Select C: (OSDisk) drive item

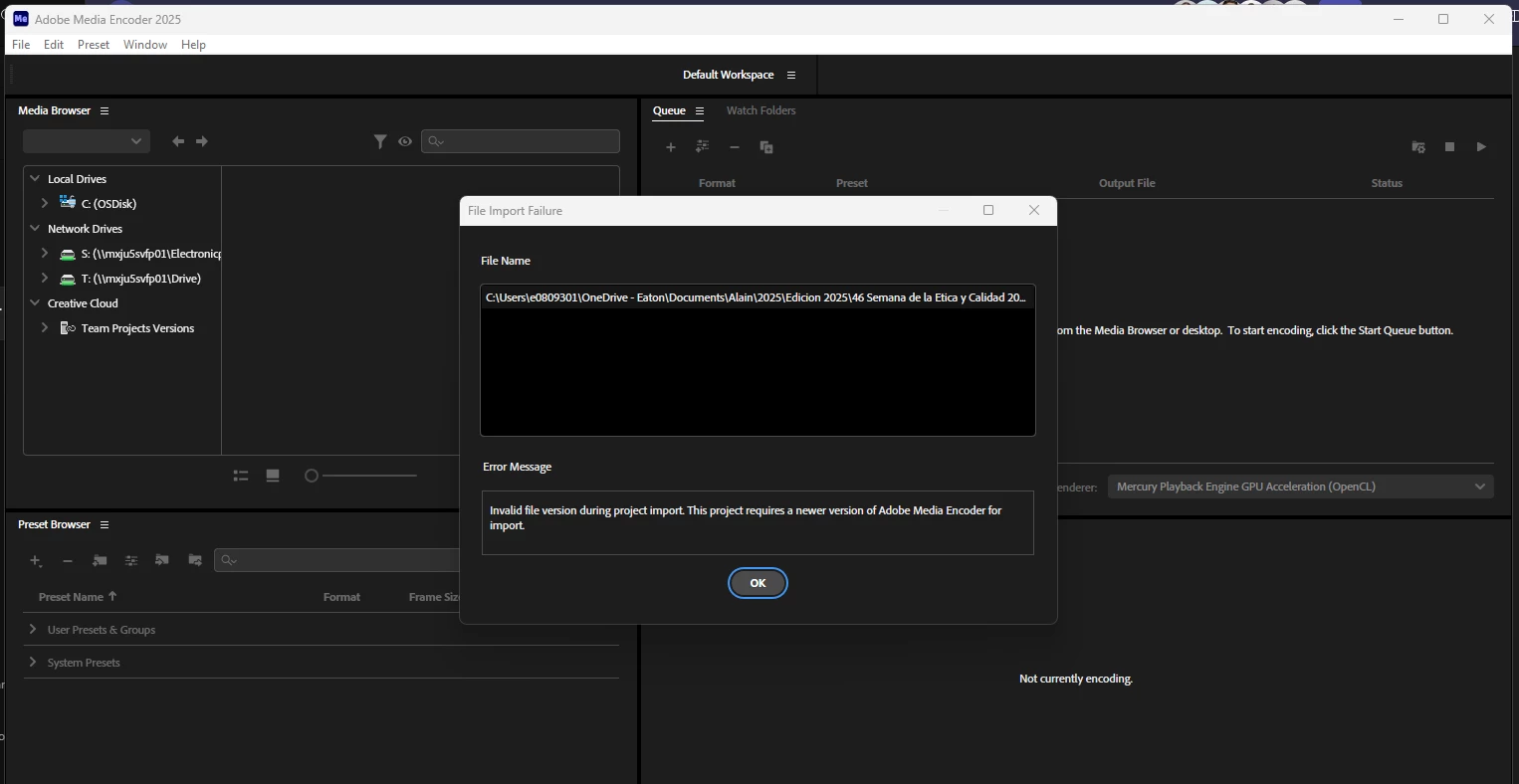[x=108, y=203]
